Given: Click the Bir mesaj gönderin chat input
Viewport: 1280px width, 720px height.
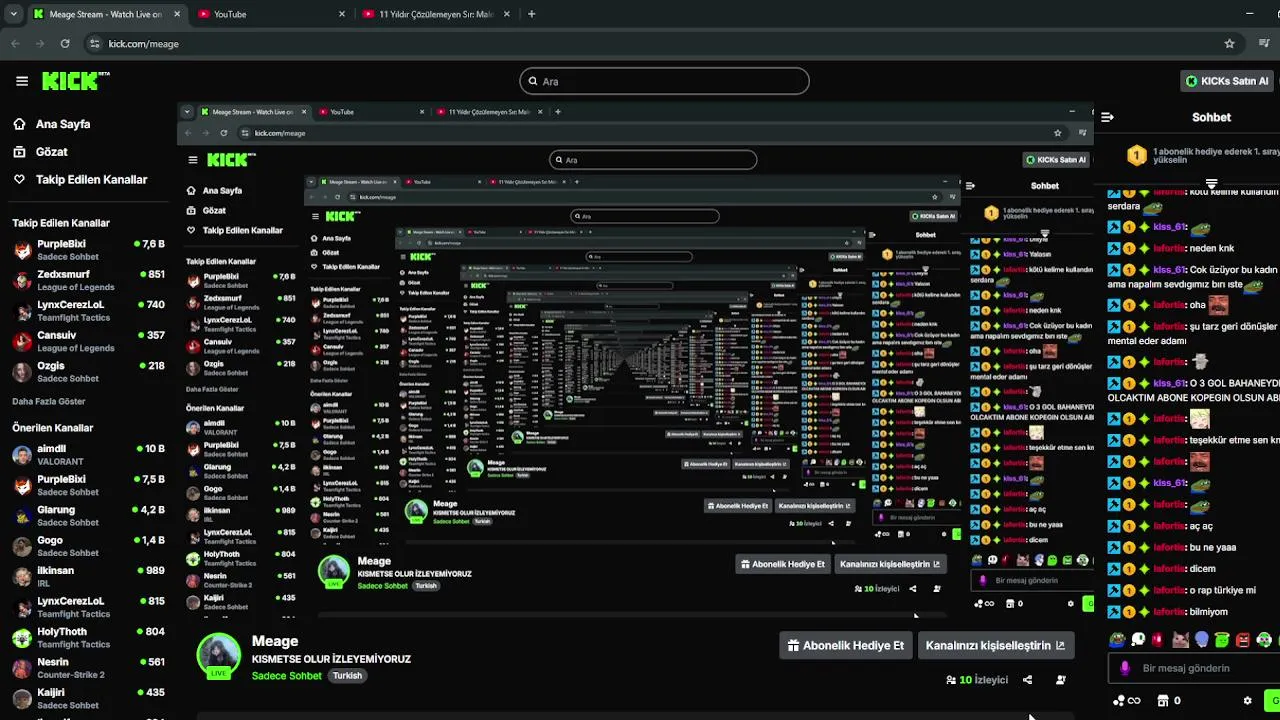Looking at the screenshot, I should 1195,668.
